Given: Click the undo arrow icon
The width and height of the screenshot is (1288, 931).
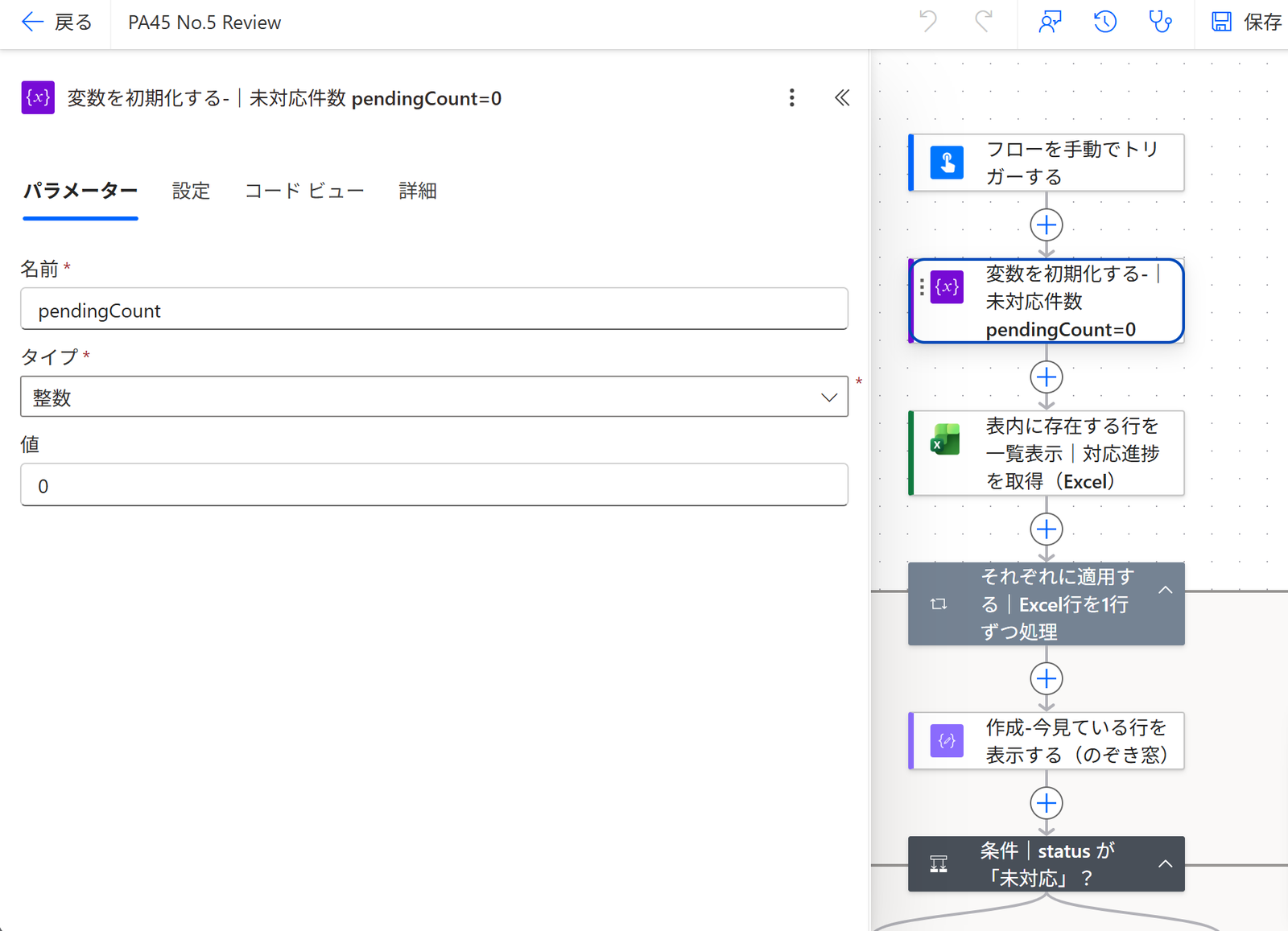Looking at the screenshot, I should (x=928, y=22).
